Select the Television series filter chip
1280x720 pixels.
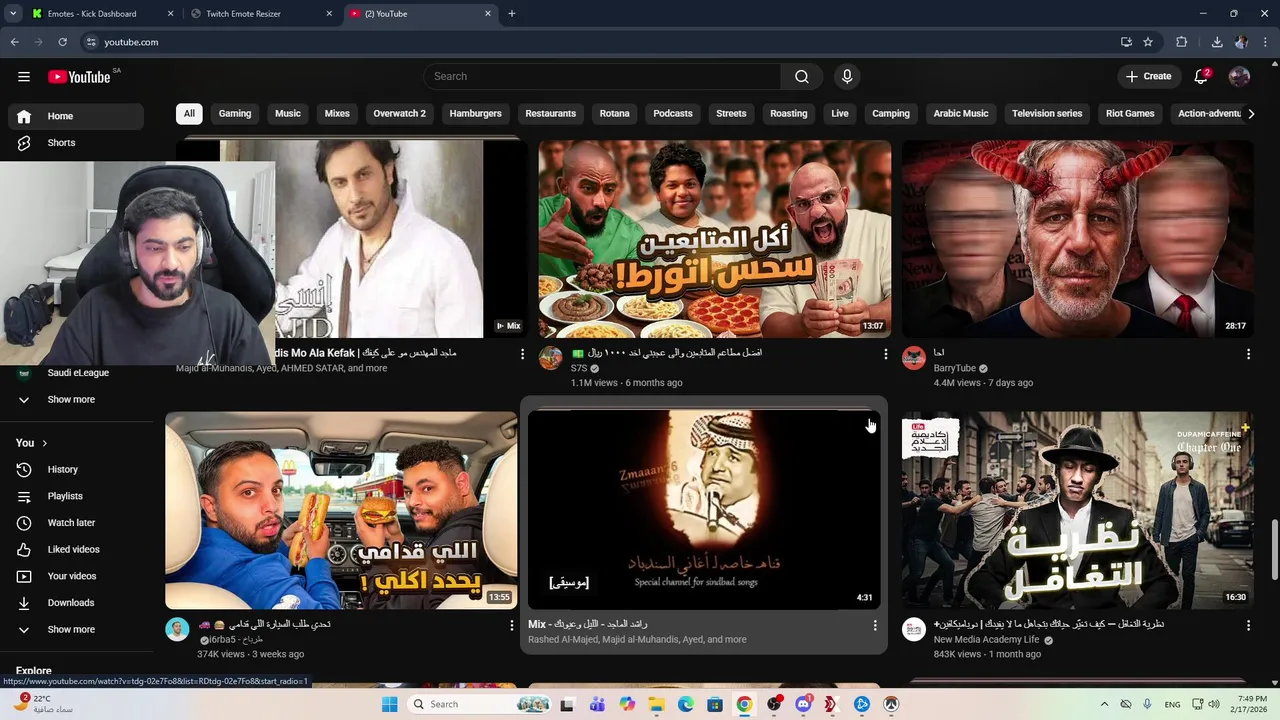1047,113
